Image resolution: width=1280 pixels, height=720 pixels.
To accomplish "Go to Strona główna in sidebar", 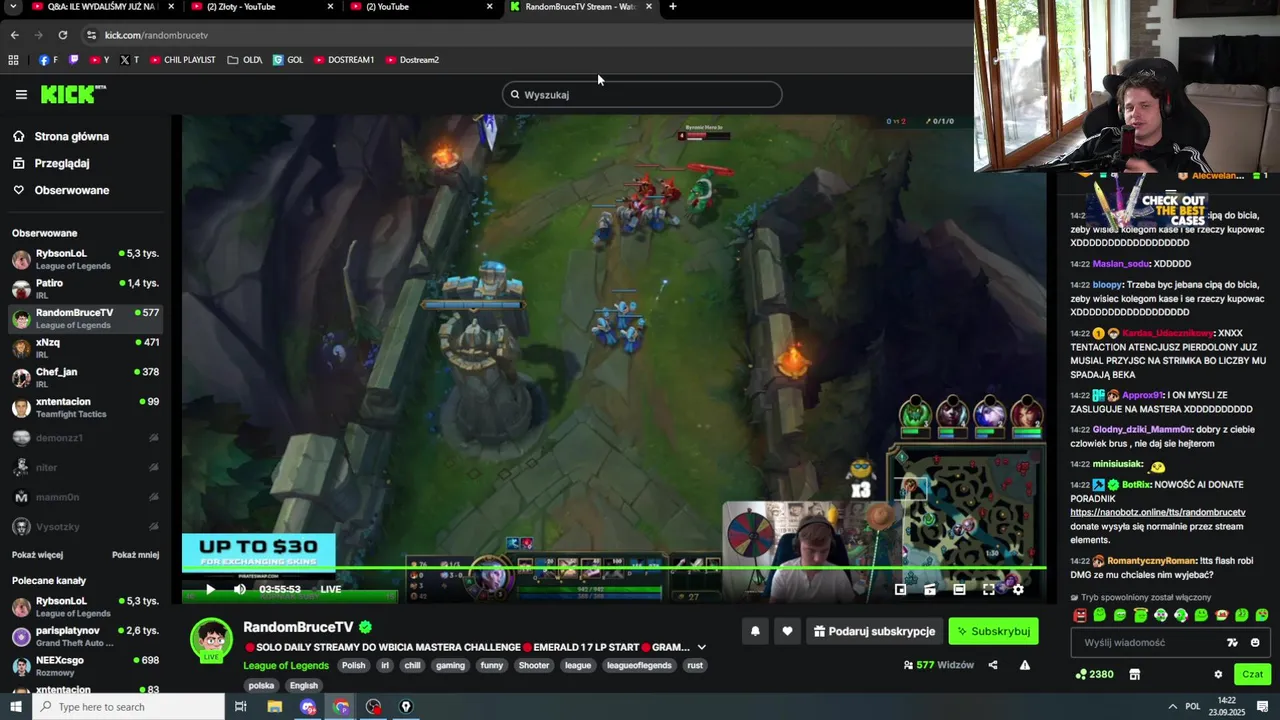I will click(x=71, y=136).
